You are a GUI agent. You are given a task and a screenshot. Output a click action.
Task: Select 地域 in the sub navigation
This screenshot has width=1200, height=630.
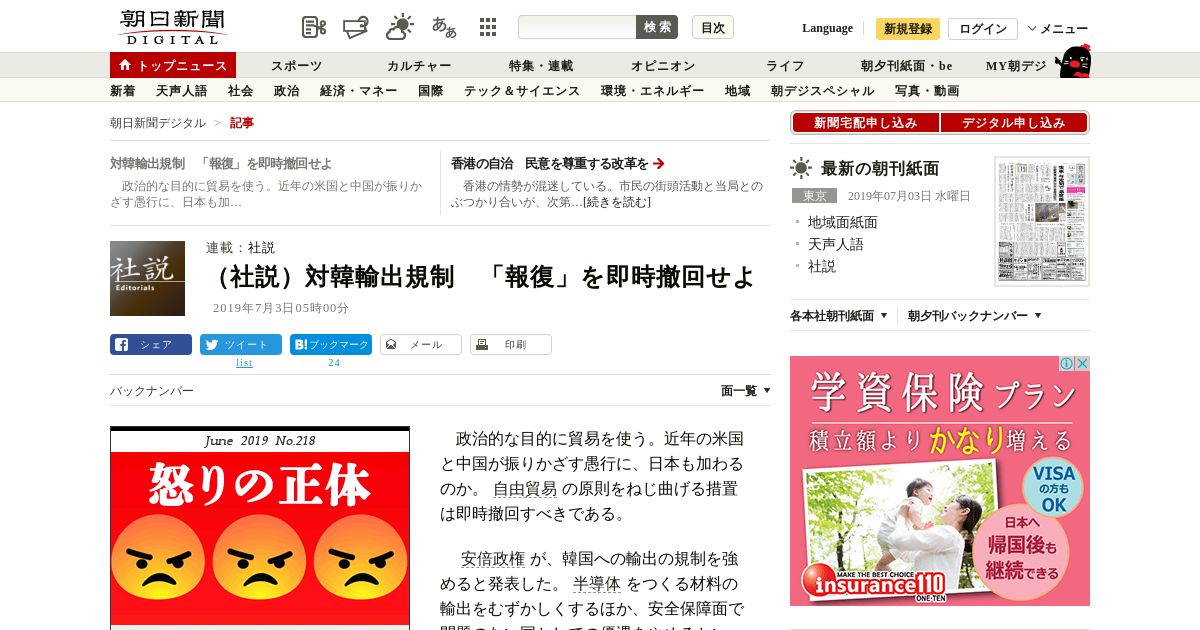point(738,91)
